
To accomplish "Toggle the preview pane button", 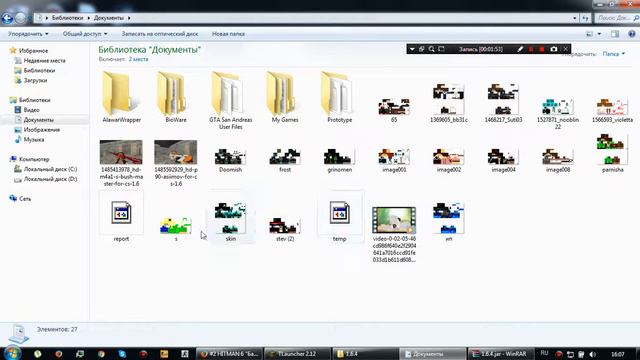I will (615, 34).
